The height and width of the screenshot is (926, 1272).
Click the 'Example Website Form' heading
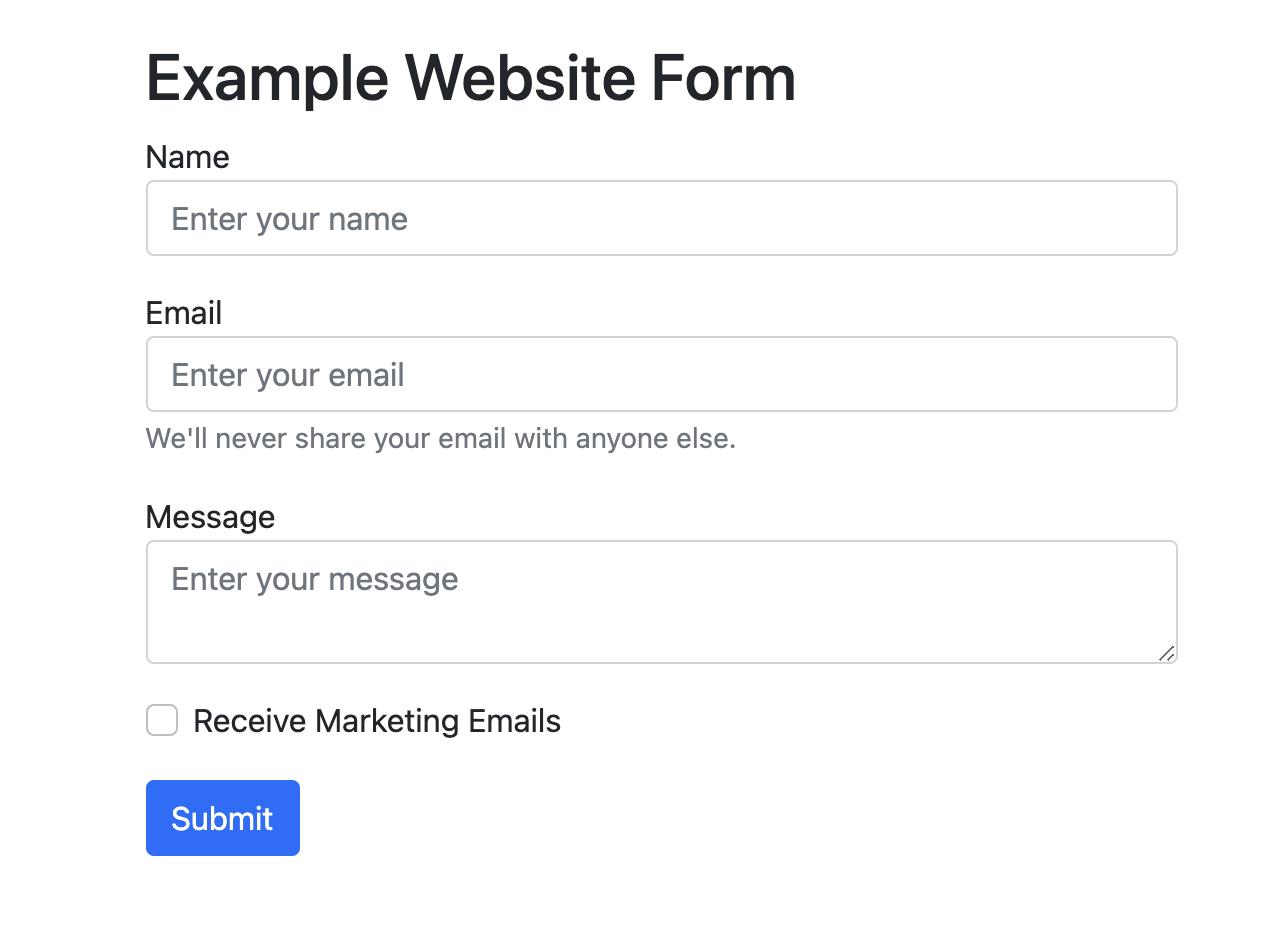click(x=471, y=78)
